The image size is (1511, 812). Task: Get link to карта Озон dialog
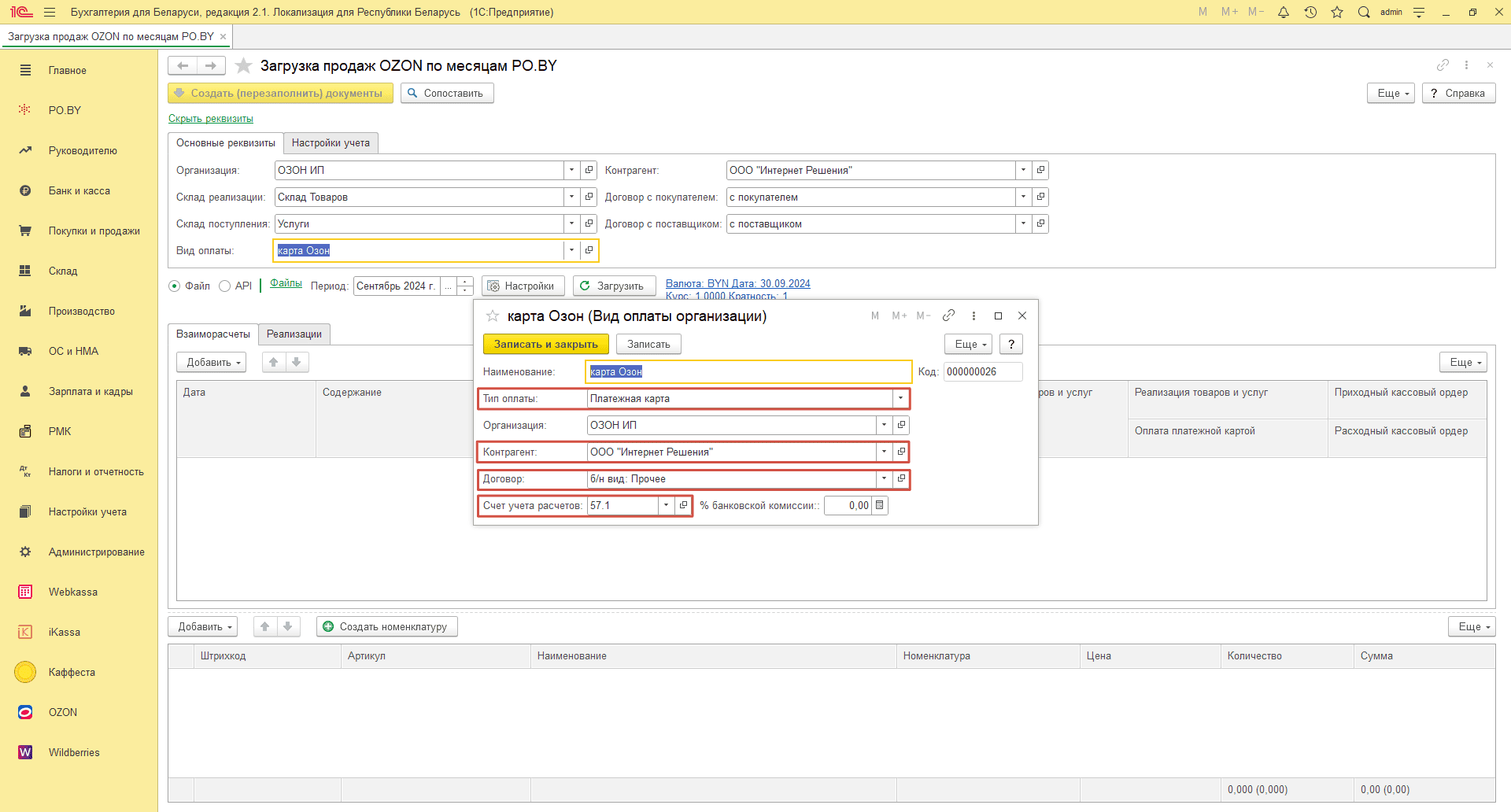pos(948,316)
